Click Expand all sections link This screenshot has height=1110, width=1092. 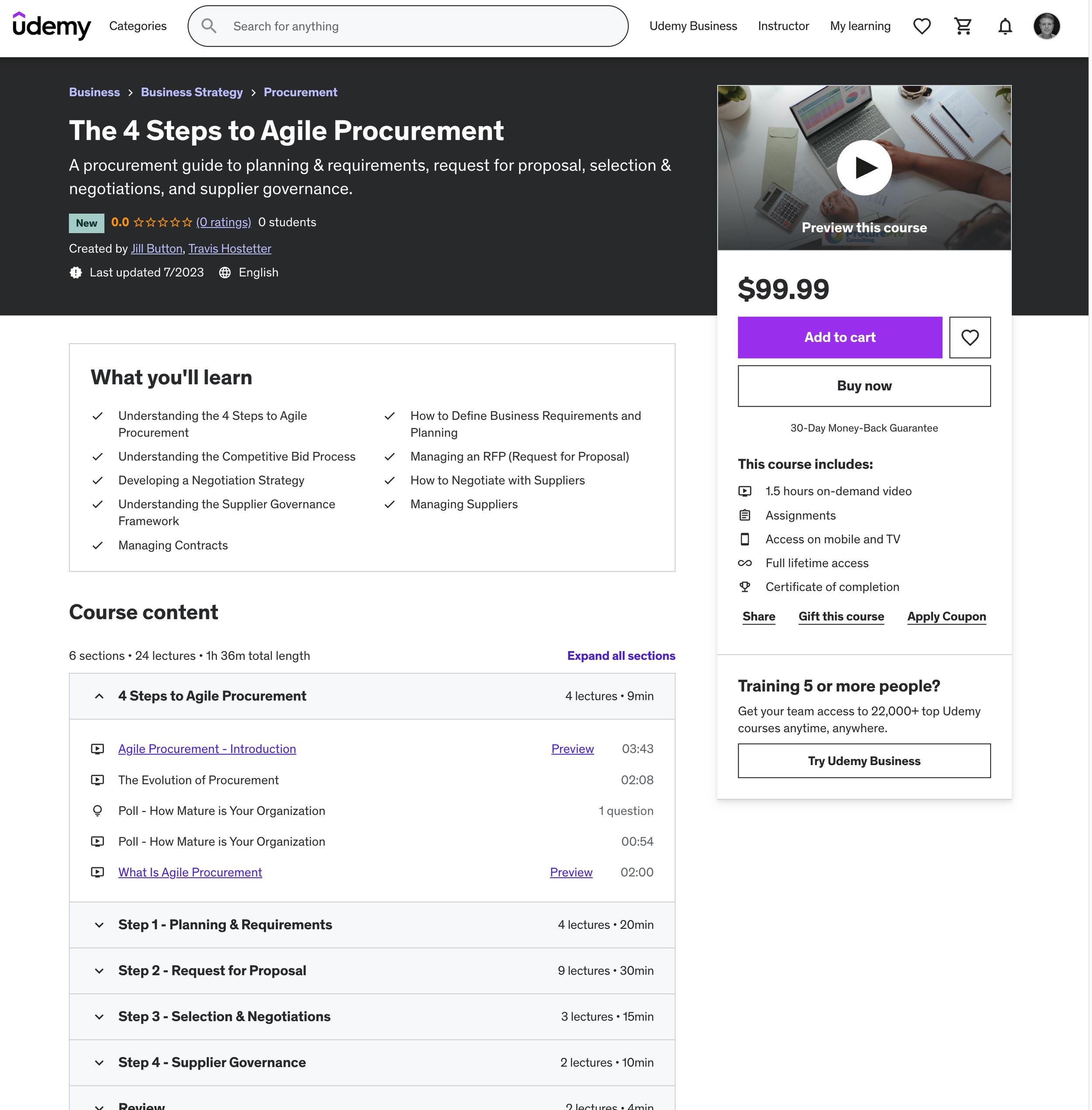click(x=621, y=655)
